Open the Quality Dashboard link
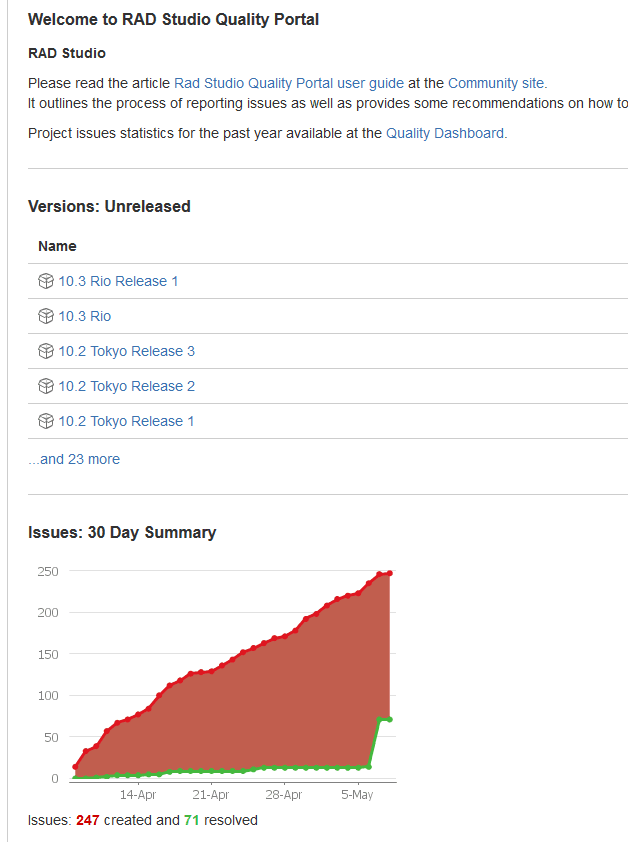This screenshot has height=842, width=628. pyautogui.click(x=445, y=133)
